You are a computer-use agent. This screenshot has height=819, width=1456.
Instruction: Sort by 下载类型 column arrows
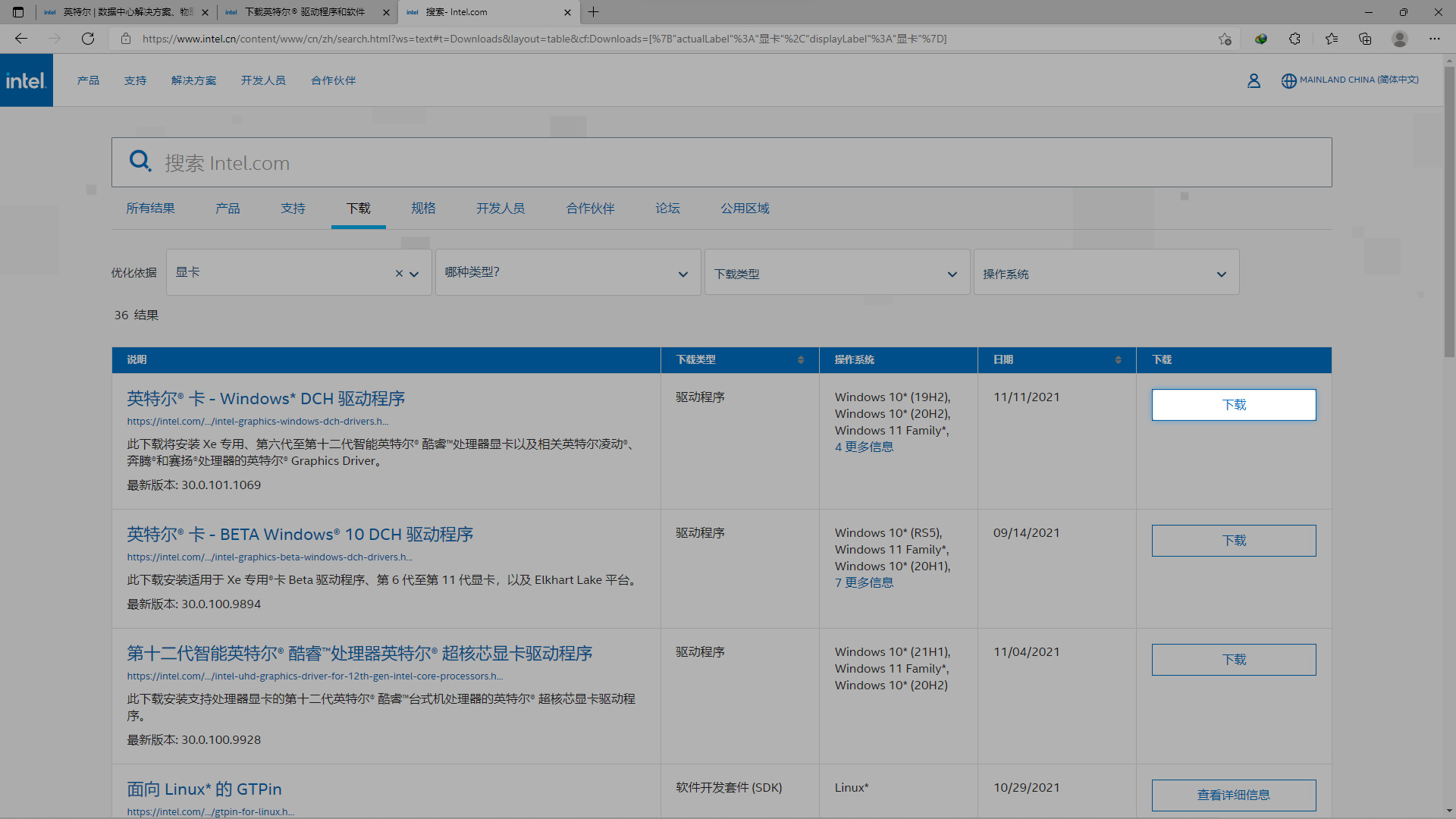click(x=801, y=359)
